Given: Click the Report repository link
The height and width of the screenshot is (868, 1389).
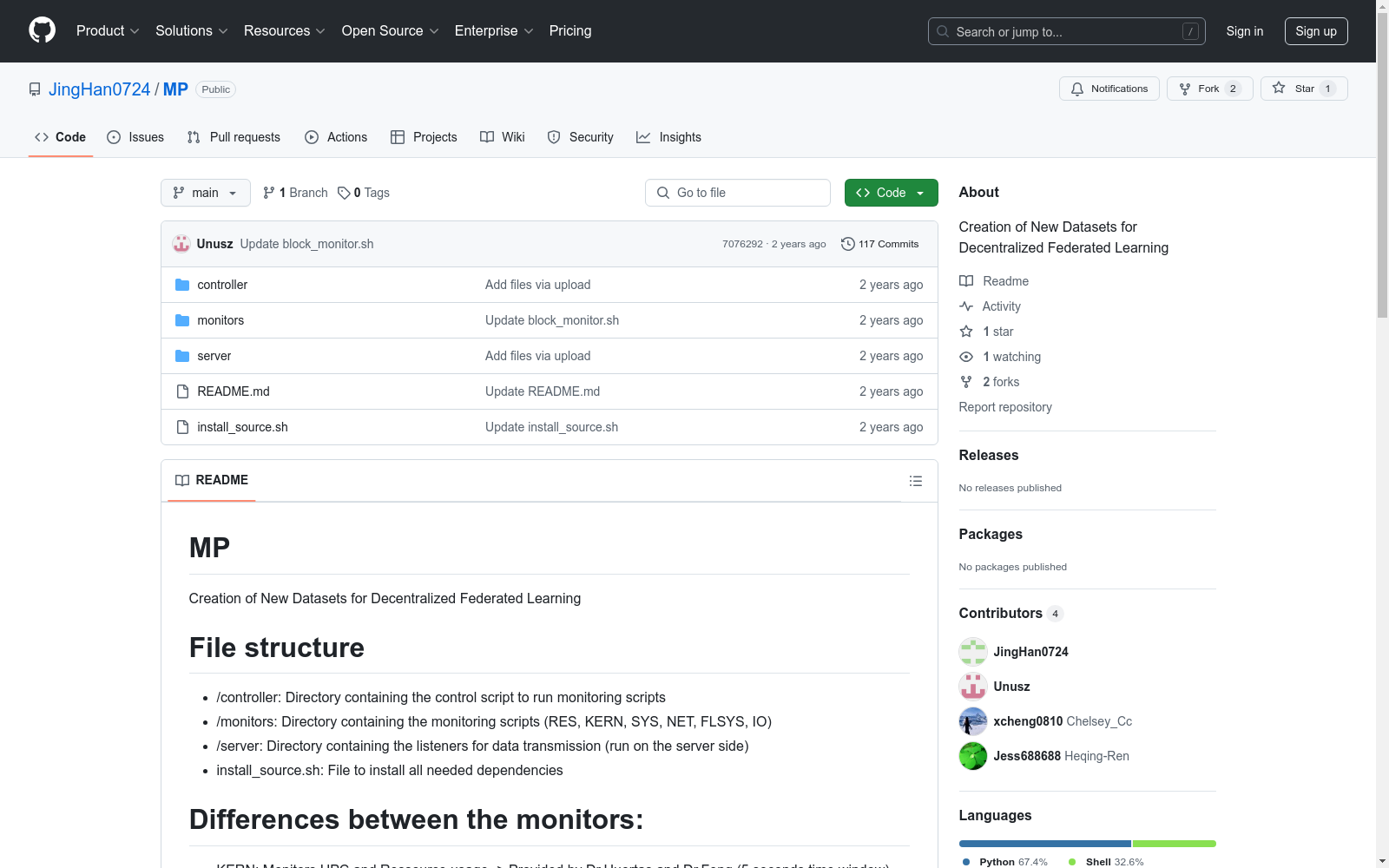Looking at the screenshot, I should [1005, 407].
